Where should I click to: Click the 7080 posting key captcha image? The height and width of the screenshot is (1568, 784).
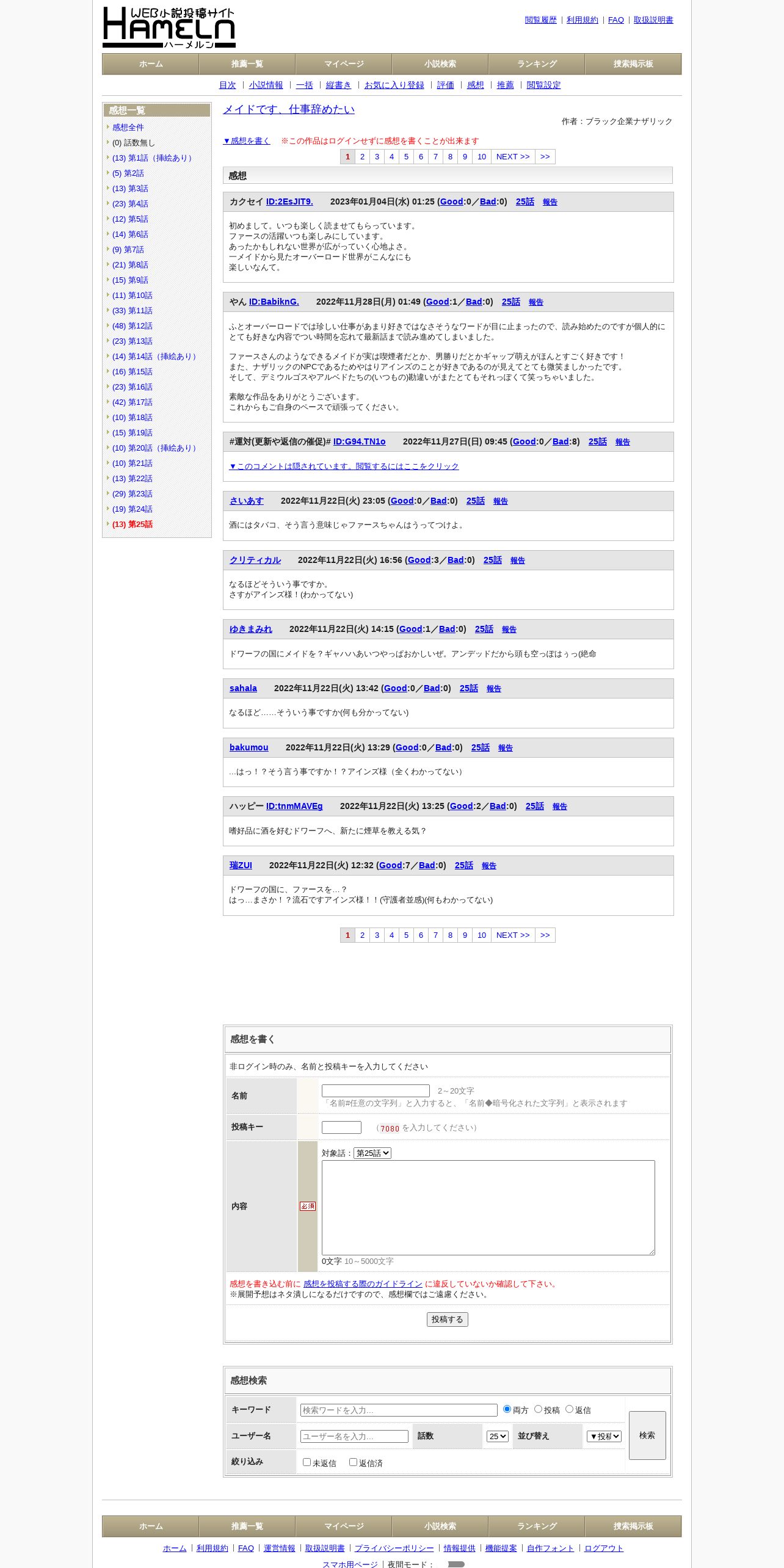390,1128
